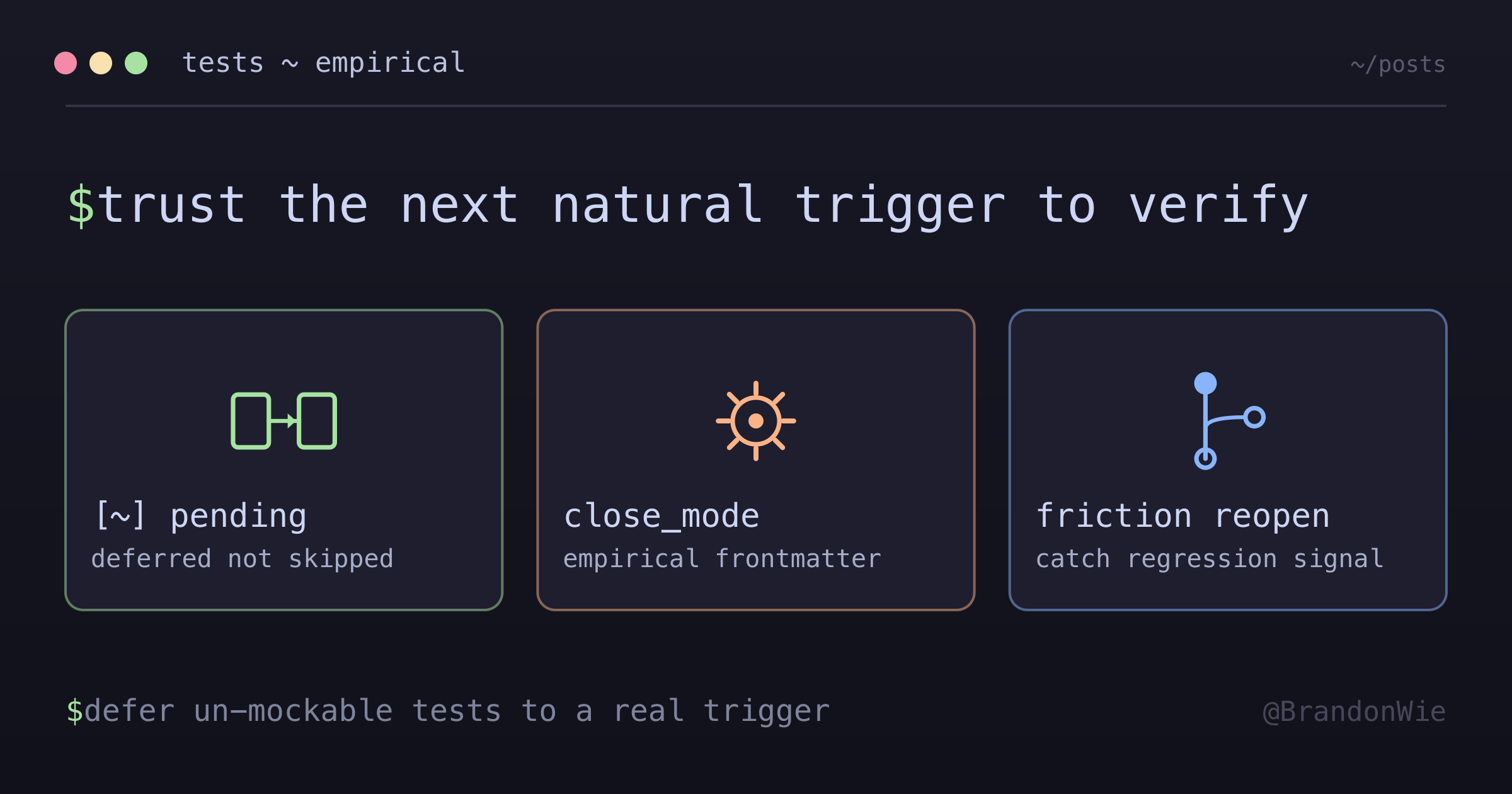Select the "[~] pending" card title
This screenshot has height=794, width=1512.
(200, 515)
